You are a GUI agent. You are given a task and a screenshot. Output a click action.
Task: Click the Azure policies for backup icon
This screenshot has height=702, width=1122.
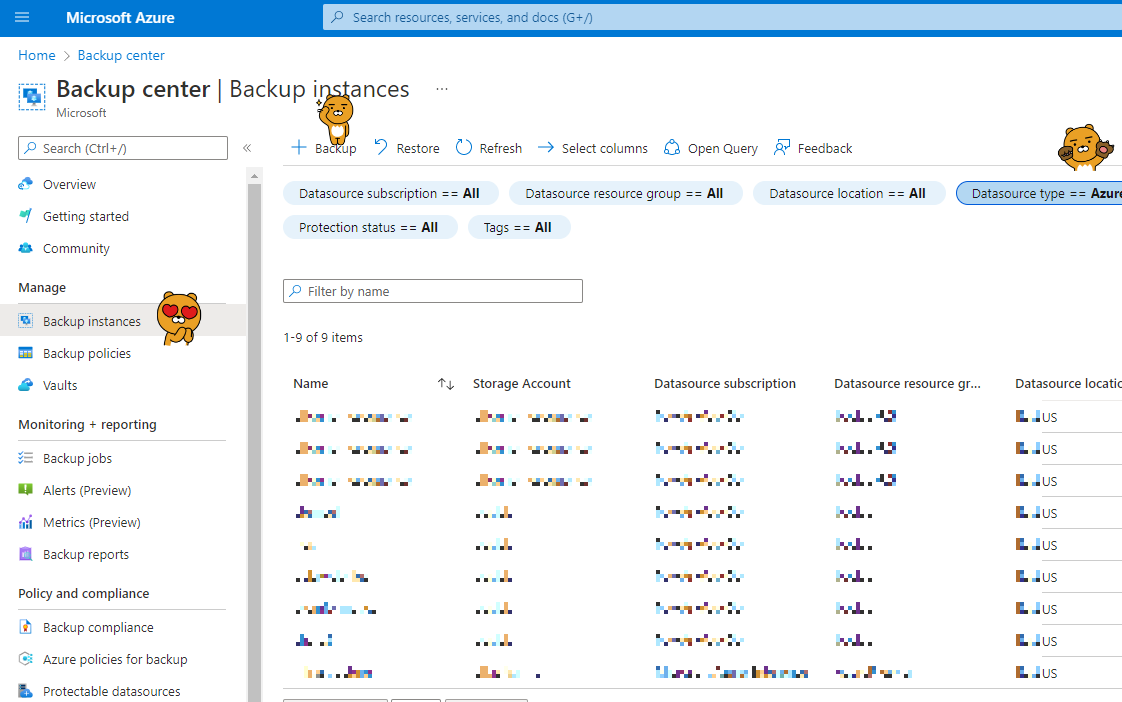[x=26, y=659]
